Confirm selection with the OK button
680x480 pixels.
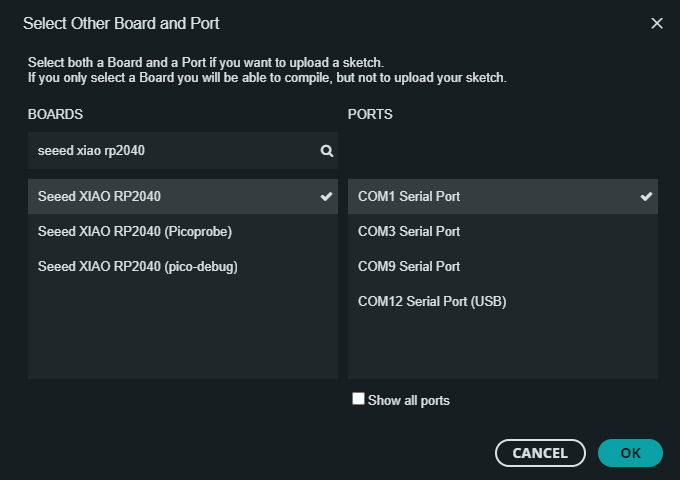pyautogui.click(x=630, y=453)
